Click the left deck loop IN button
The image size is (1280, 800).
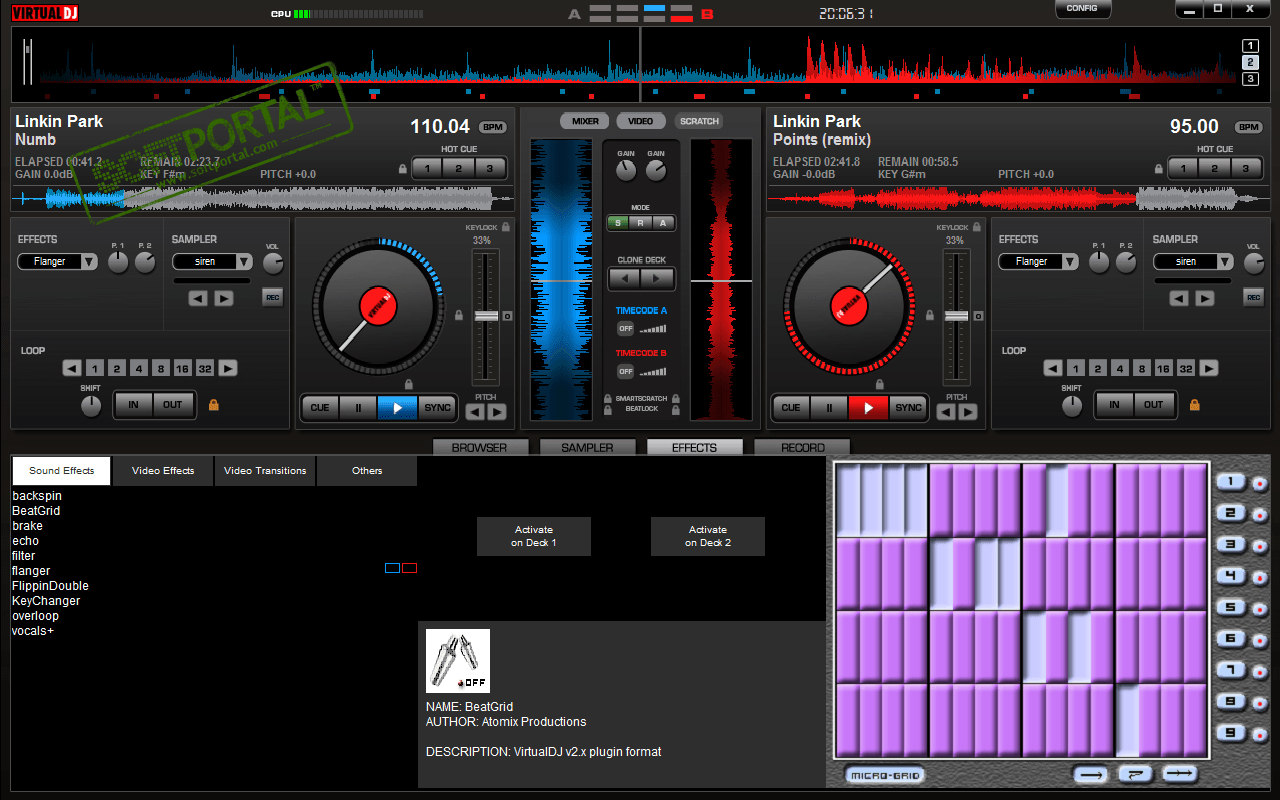pos(133,405)
